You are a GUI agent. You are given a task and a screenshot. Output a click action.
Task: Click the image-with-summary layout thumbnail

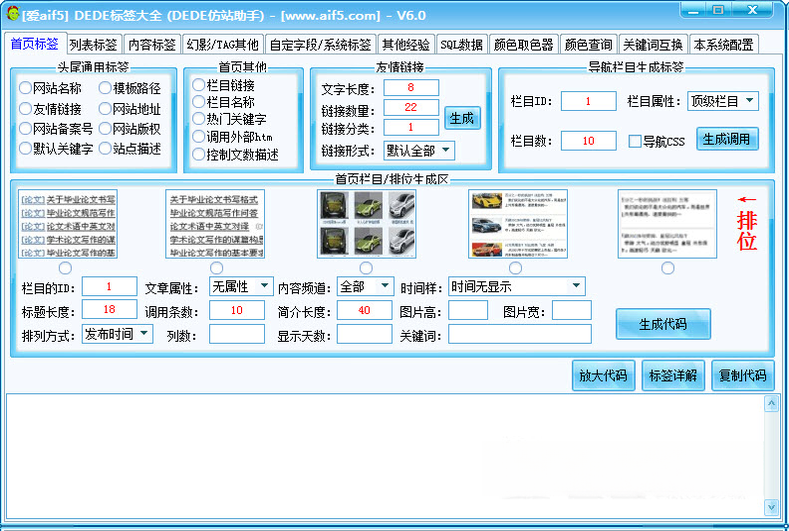(x=518, y=224)
